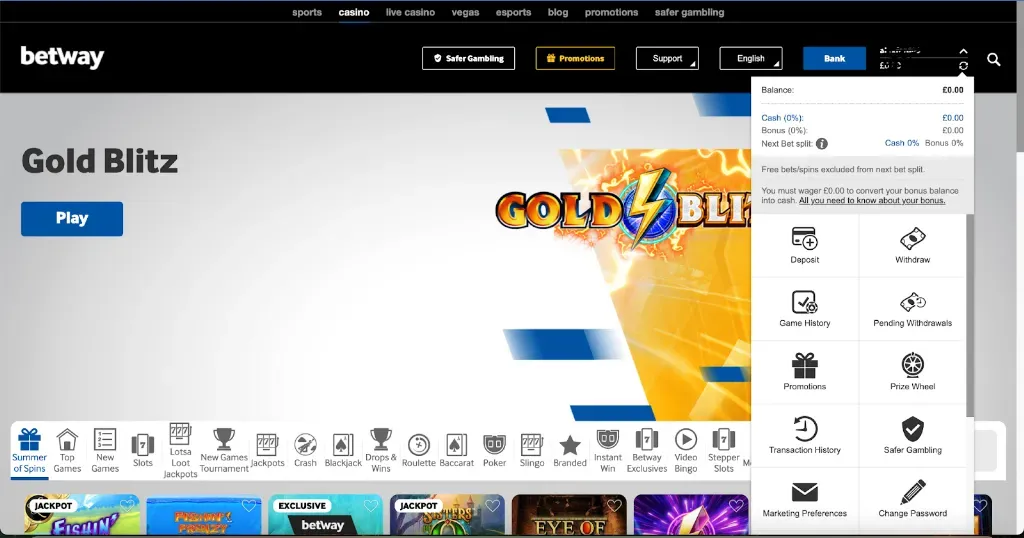Favorite the Fishin' jackpot game
Image resolution: width=1024 pixels, height=538 pixels.
point(127,505)
